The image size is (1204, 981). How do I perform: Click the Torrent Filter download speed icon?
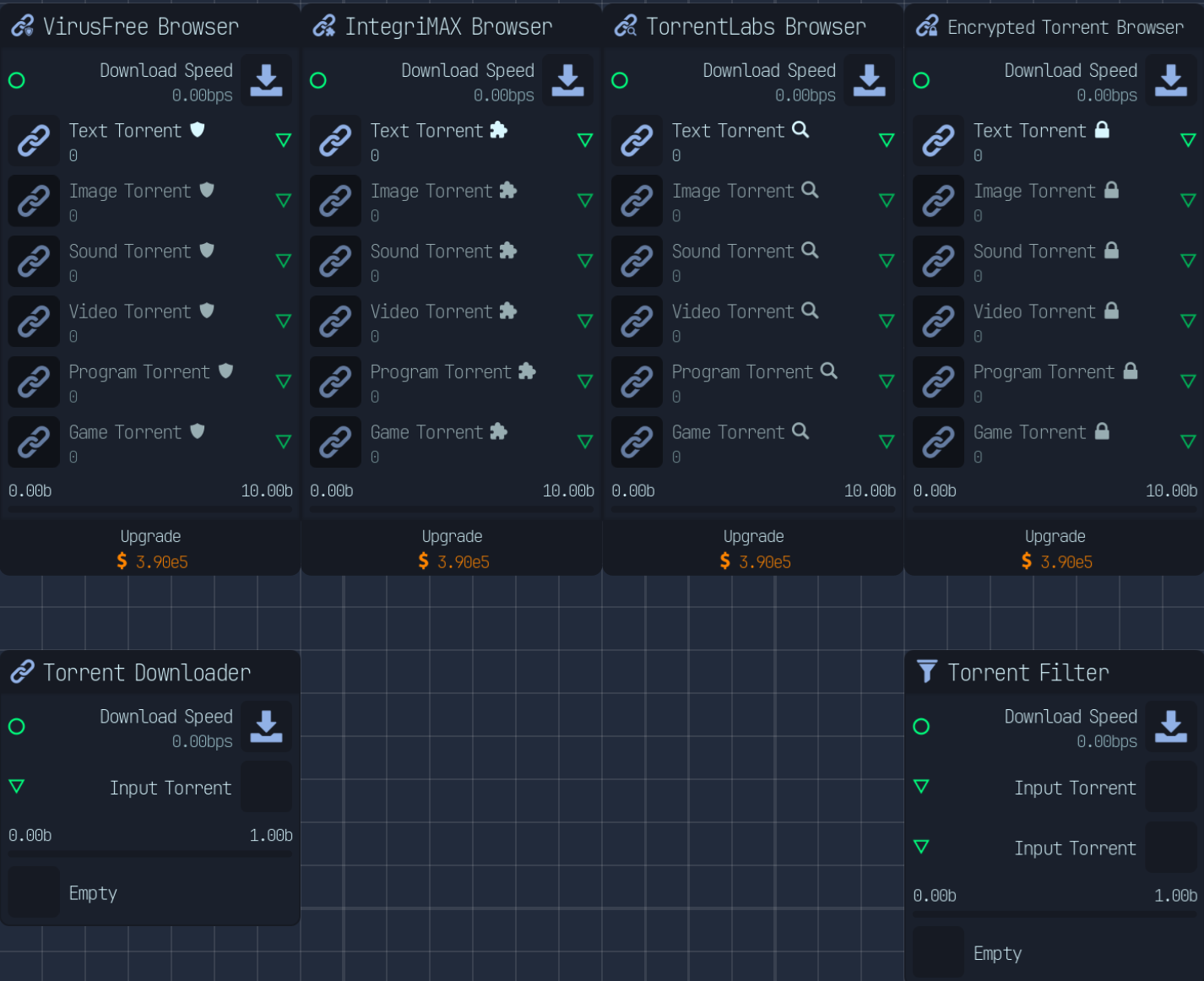(x=1171, y=726)
